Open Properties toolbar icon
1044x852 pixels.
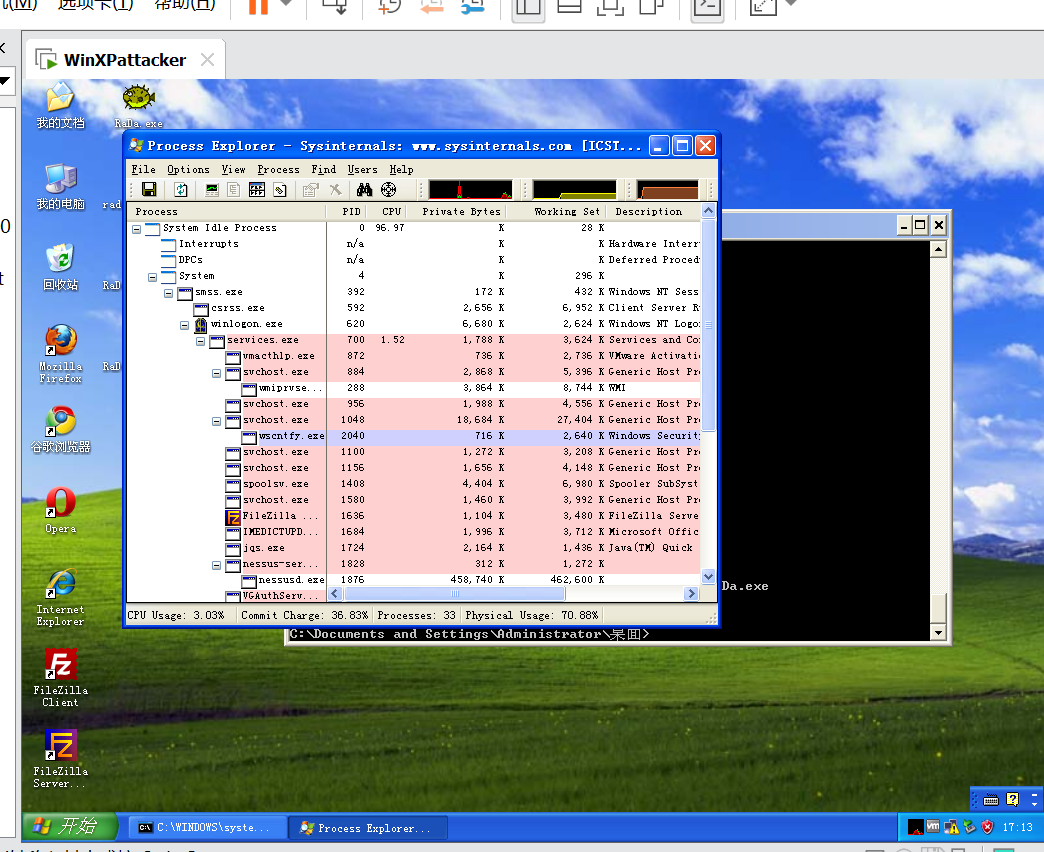(310, 190)
